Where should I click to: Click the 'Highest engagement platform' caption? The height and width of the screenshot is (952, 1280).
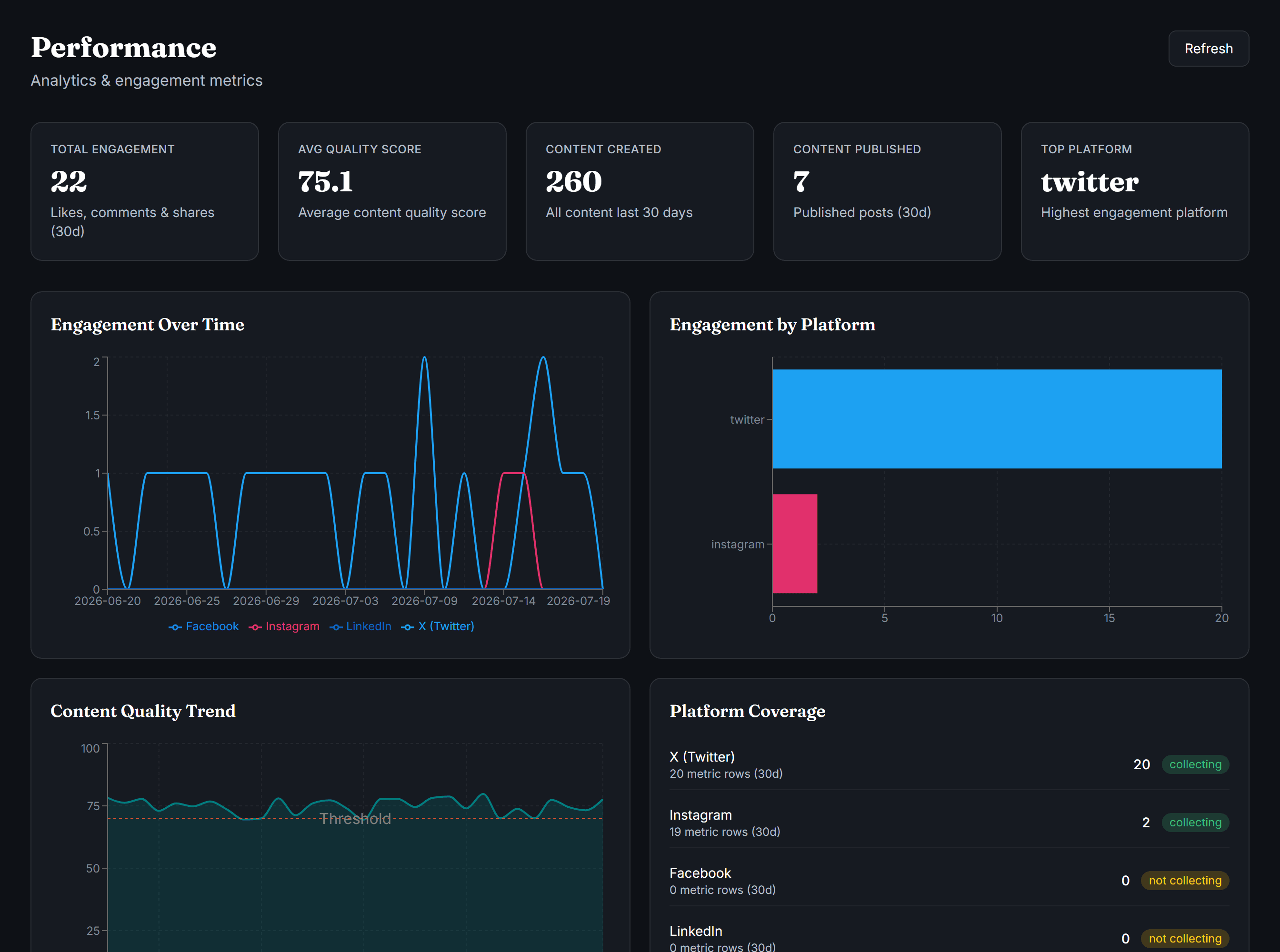coord(1134,213)
